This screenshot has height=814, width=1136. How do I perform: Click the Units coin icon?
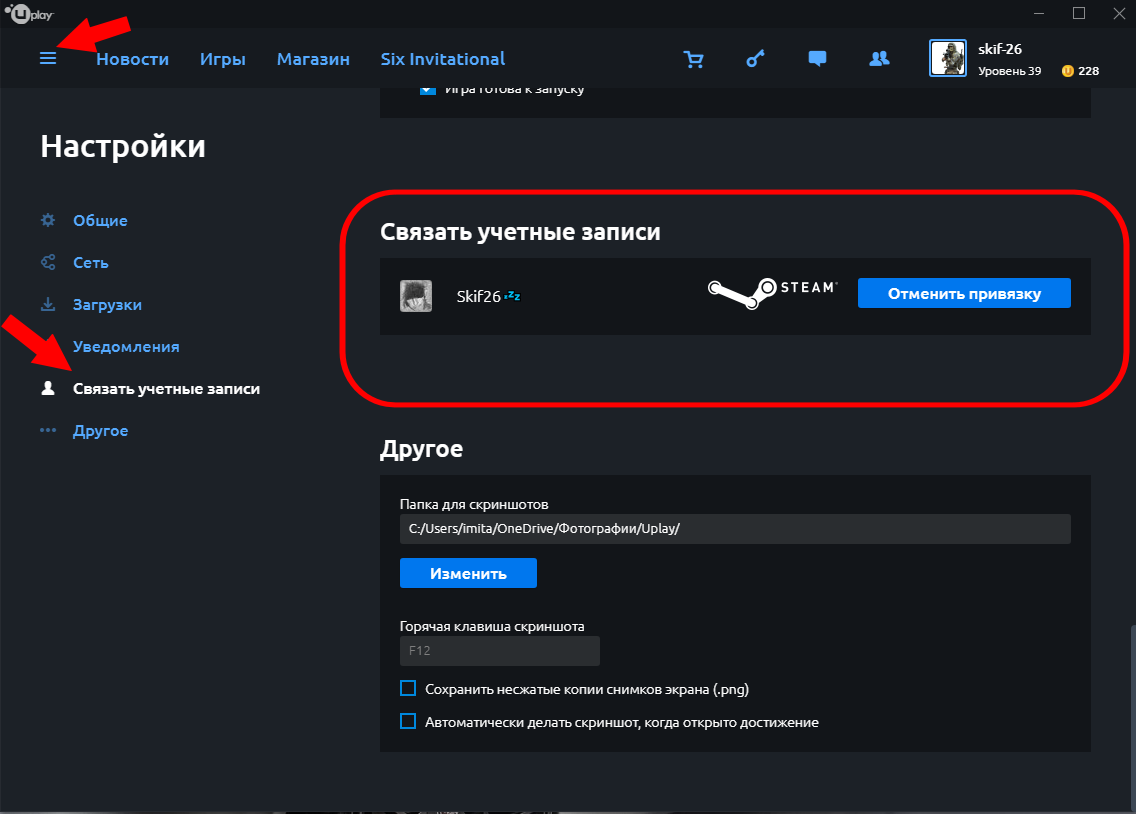(1067, 71)
